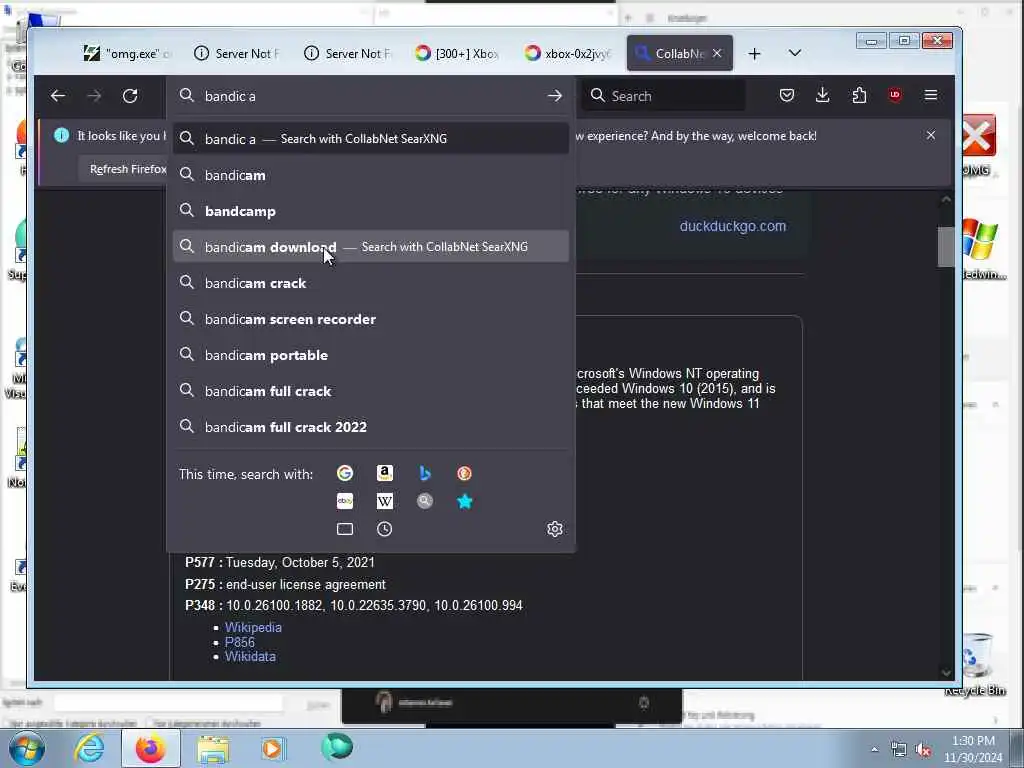Viewport: 1024px width, 768px height.
Task: Select suggestion "bandcamp"
Action: click(x=371, y=211)
